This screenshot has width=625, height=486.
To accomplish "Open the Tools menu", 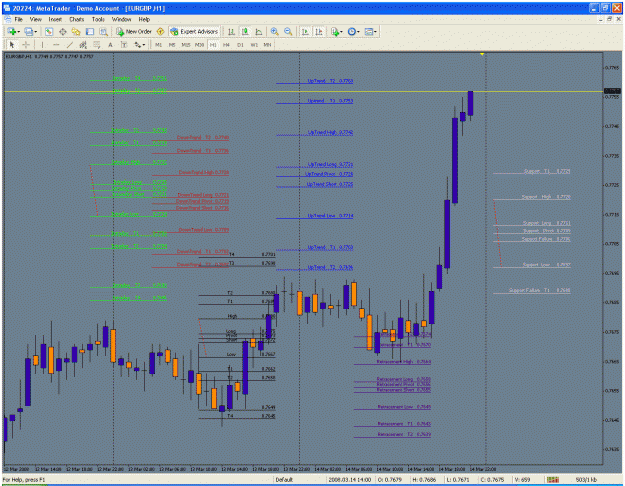I will click(x=98, y=19).
